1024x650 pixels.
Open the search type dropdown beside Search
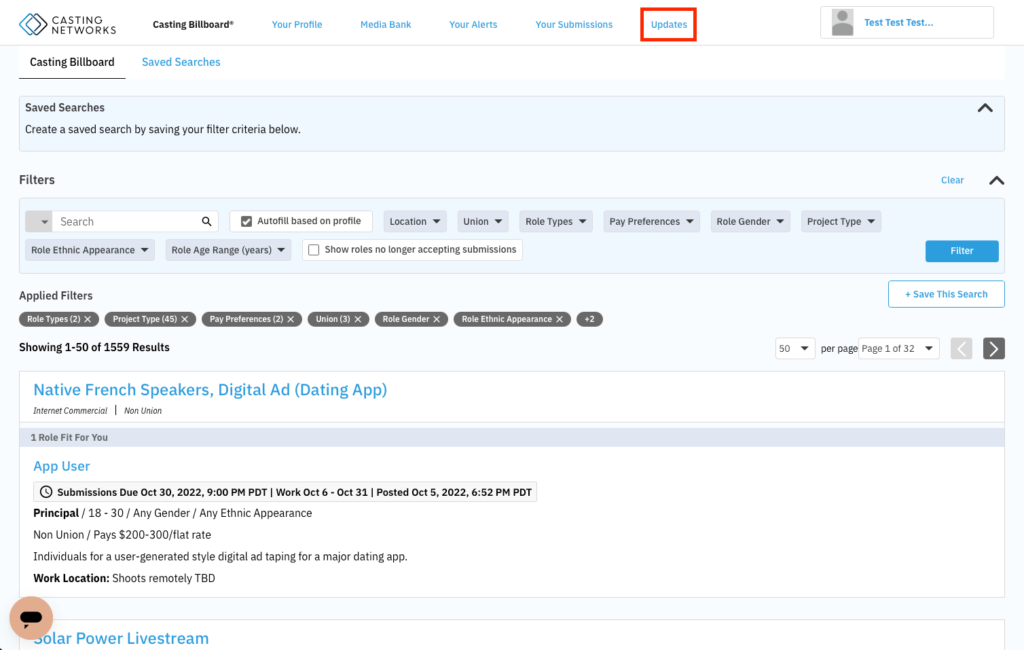(39, 221)
